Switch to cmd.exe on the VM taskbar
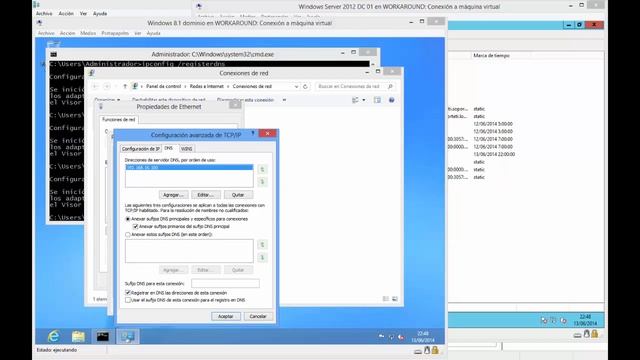Viewport: 640px width, 360px height. pyautogui.click(x=103, y=336)
